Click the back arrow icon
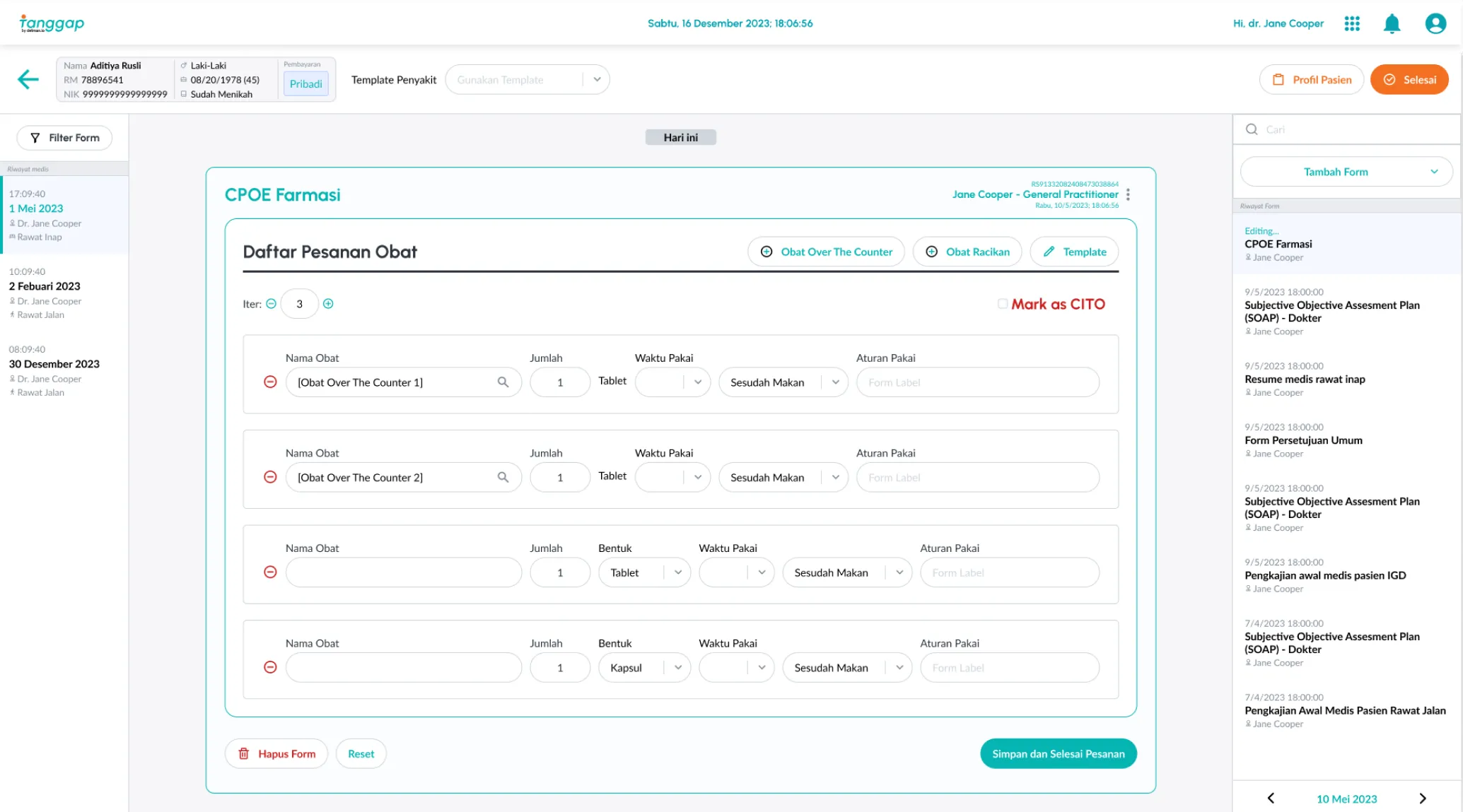 click(28, 79)
